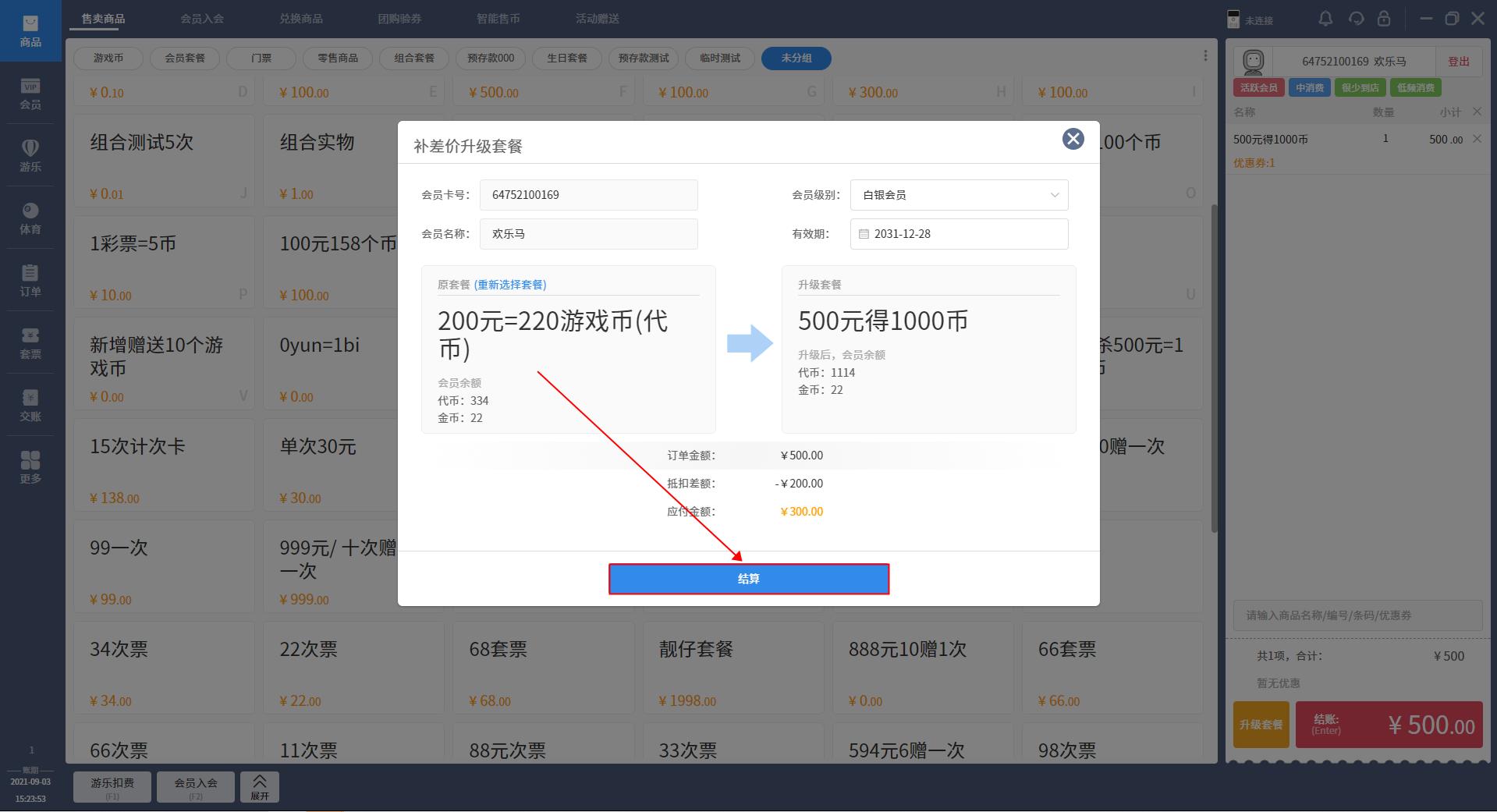The height and width of the screenshot is (812, 1497).
Task: Select the 游戏币 category
Action: tap(108, 58)
